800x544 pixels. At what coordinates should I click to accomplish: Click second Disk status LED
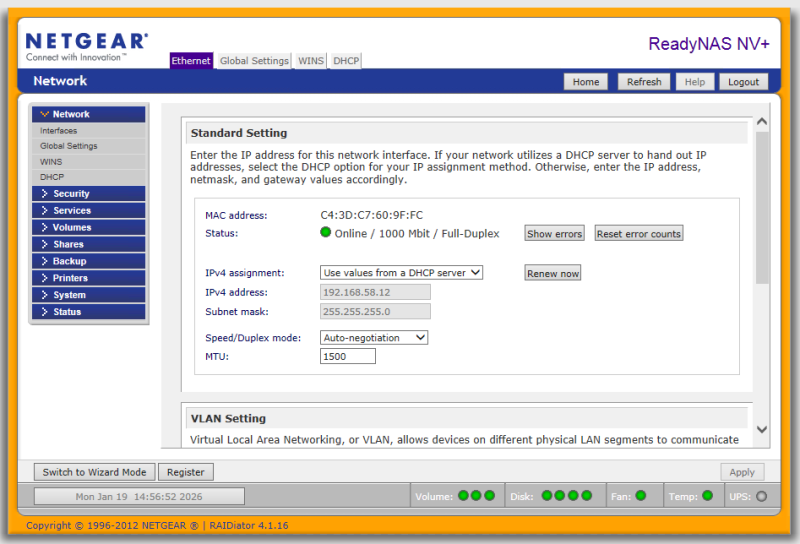[560, 496]
